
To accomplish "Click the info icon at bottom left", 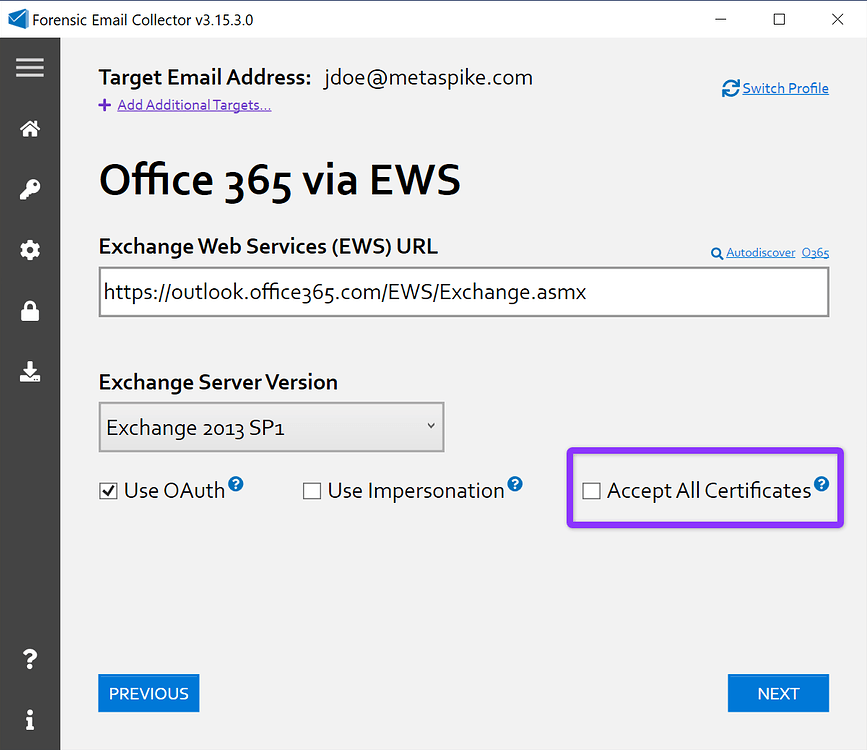I will click(30, 719).
